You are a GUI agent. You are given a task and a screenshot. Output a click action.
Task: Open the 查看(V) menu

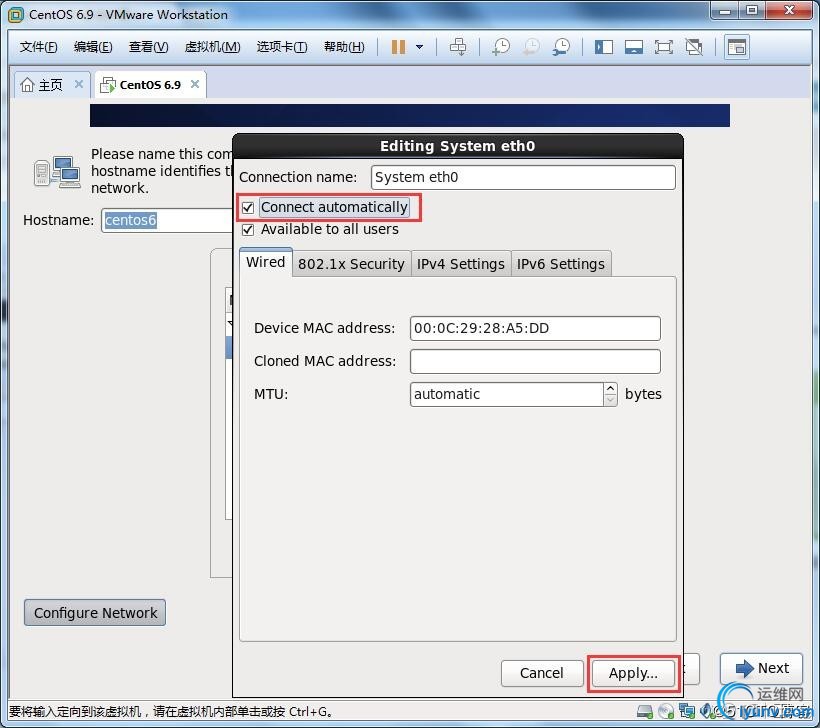(x=149, y=47)
